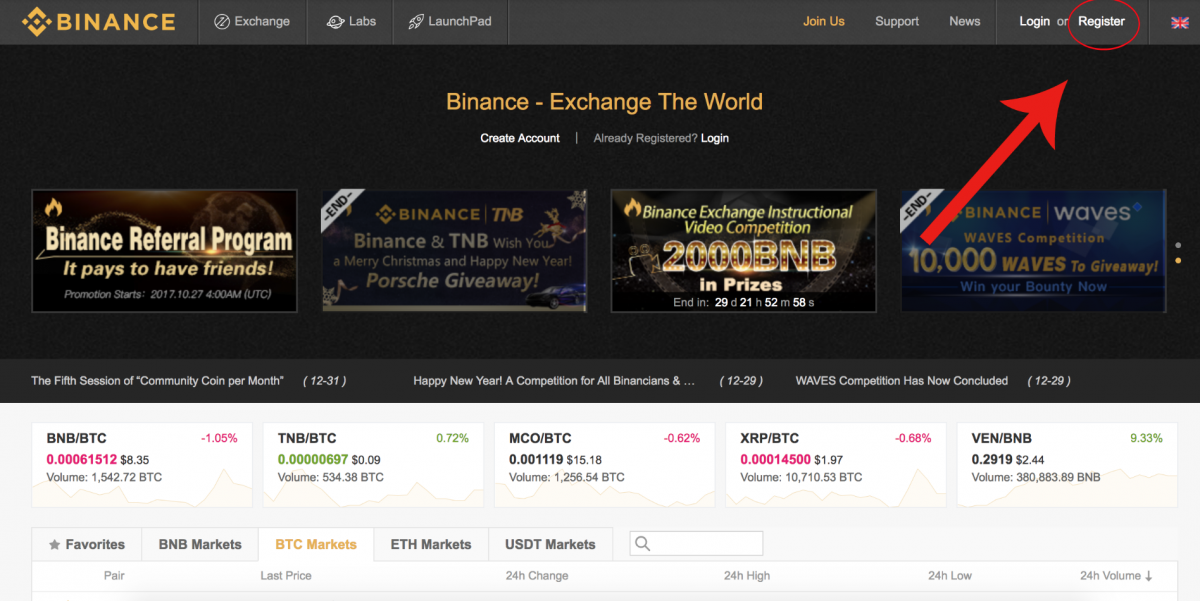Screen dimensions: 1200x601
Task: Sort by Pair column
Action: point(114,576)
